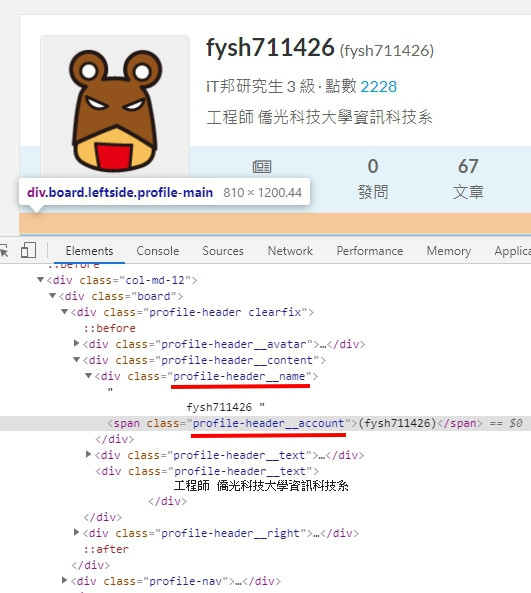Viewport: 531px width, 593px height.
Task: Collapse the col-md-12 div node
Action: click(40, 280)
